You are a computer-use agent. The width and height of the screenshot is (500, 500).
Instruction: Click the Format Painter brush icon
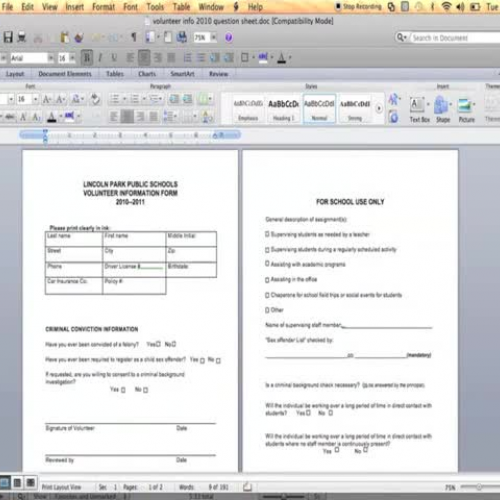[x=79, y=38]
